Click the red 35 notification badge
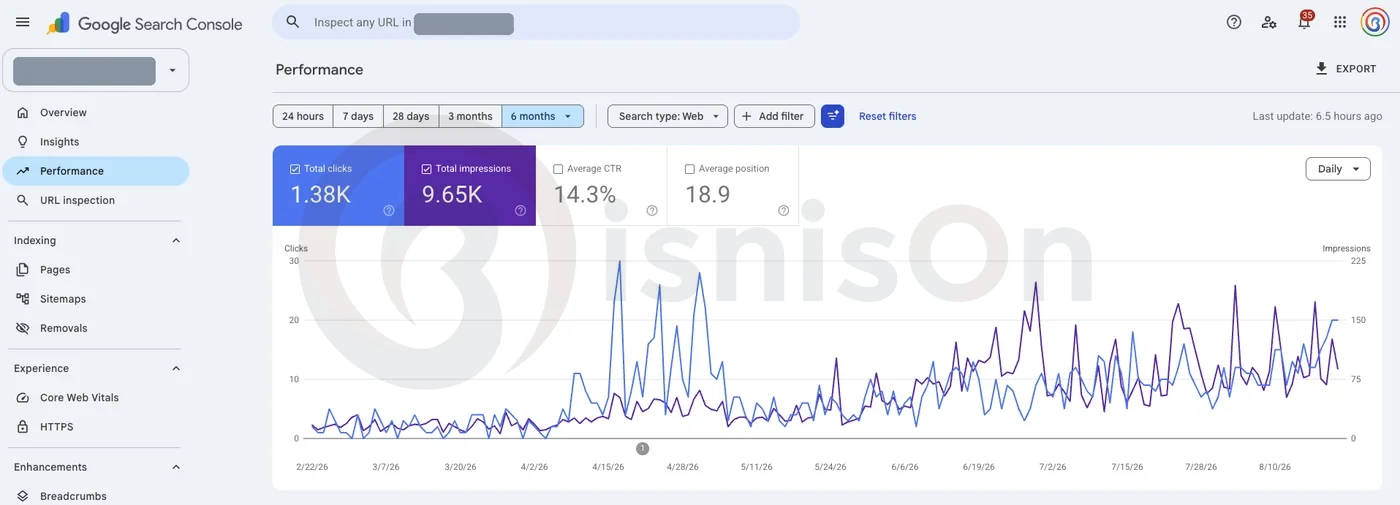 point(1307,15)
